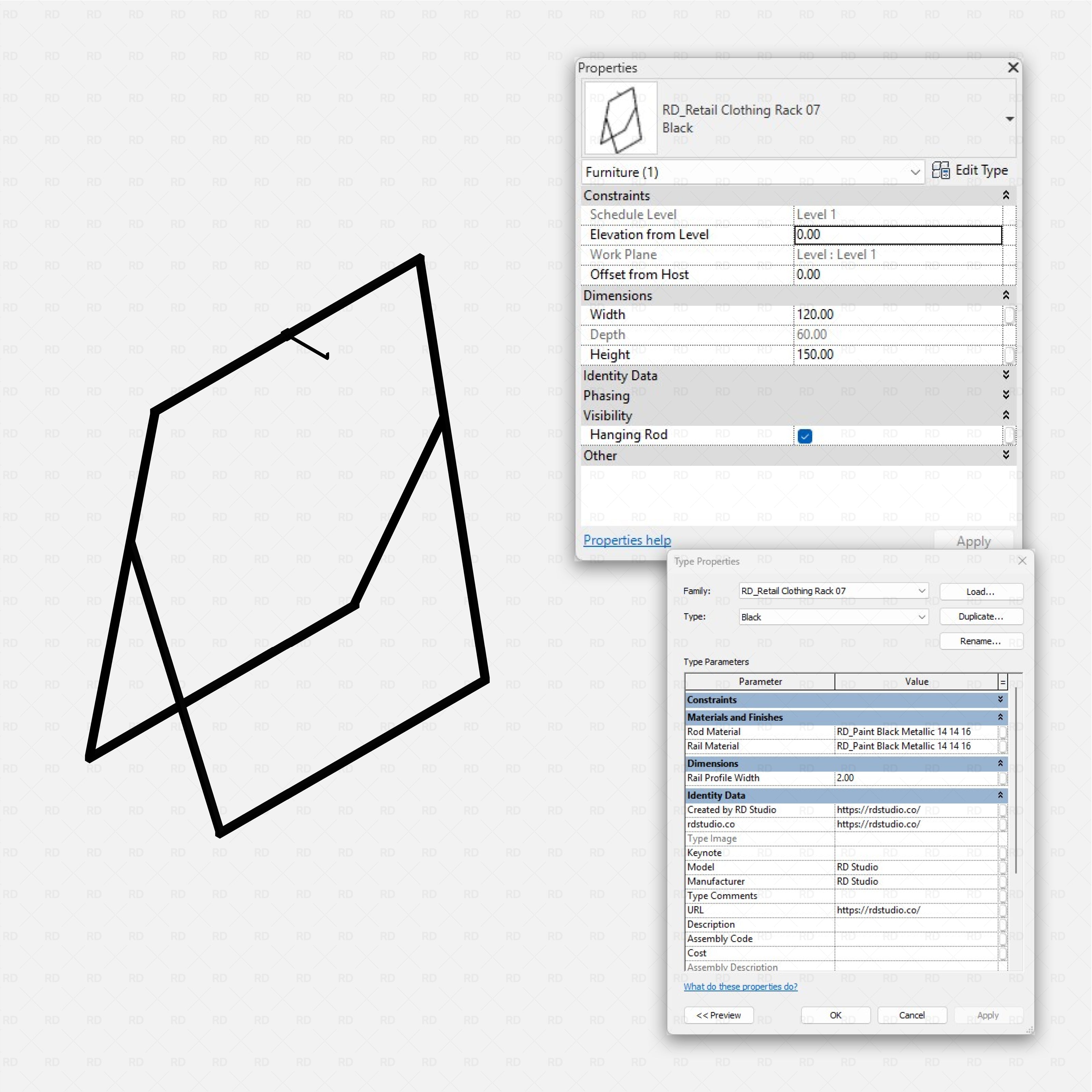Expand the Constraints group in Type Parameters
Viewport: 1092px width, 1092px height.
click(x=1001, y=699)
